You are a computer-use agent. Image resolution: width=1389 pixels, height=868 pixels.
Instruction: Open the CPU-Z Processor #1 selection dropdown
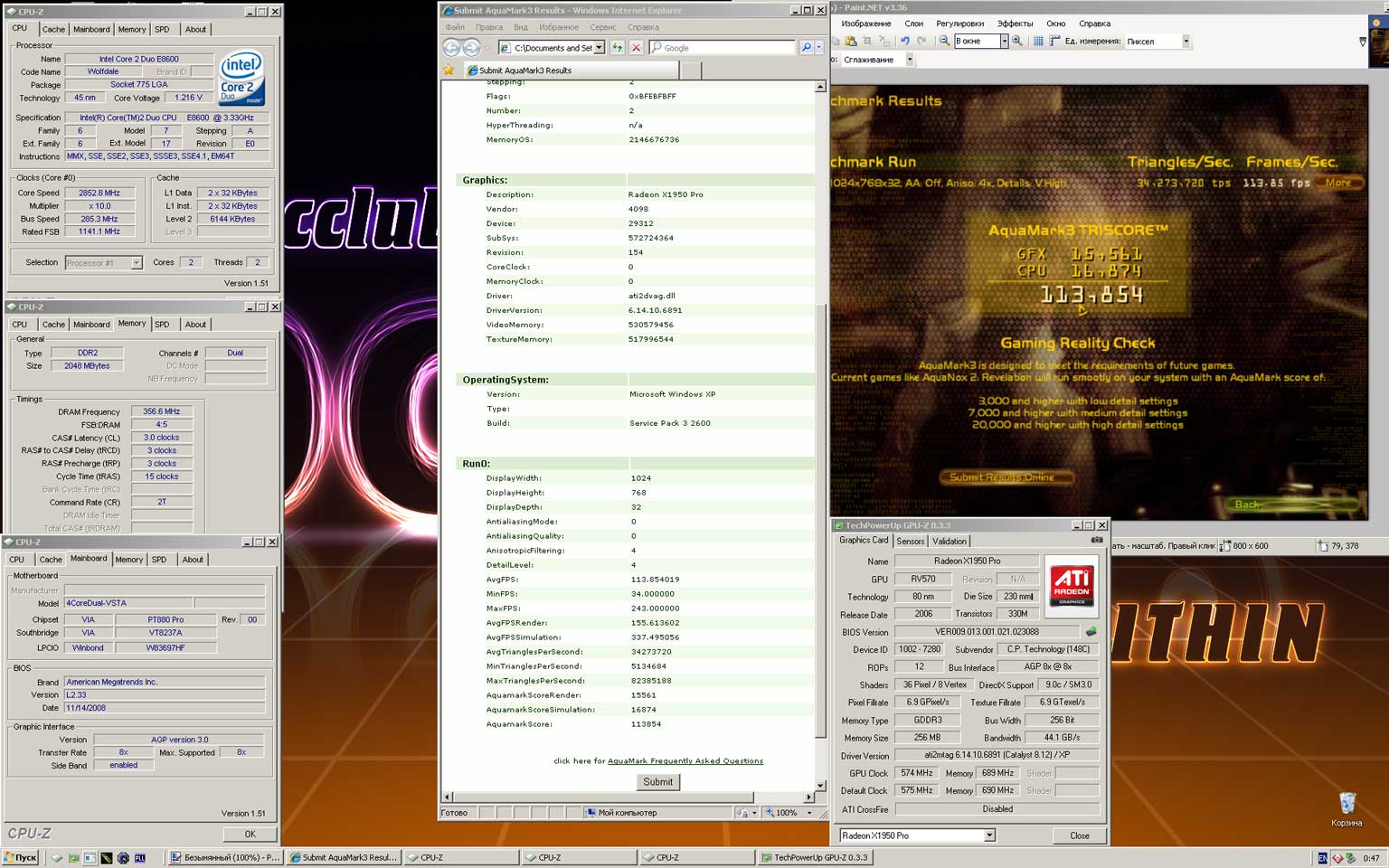click(137, 262)
